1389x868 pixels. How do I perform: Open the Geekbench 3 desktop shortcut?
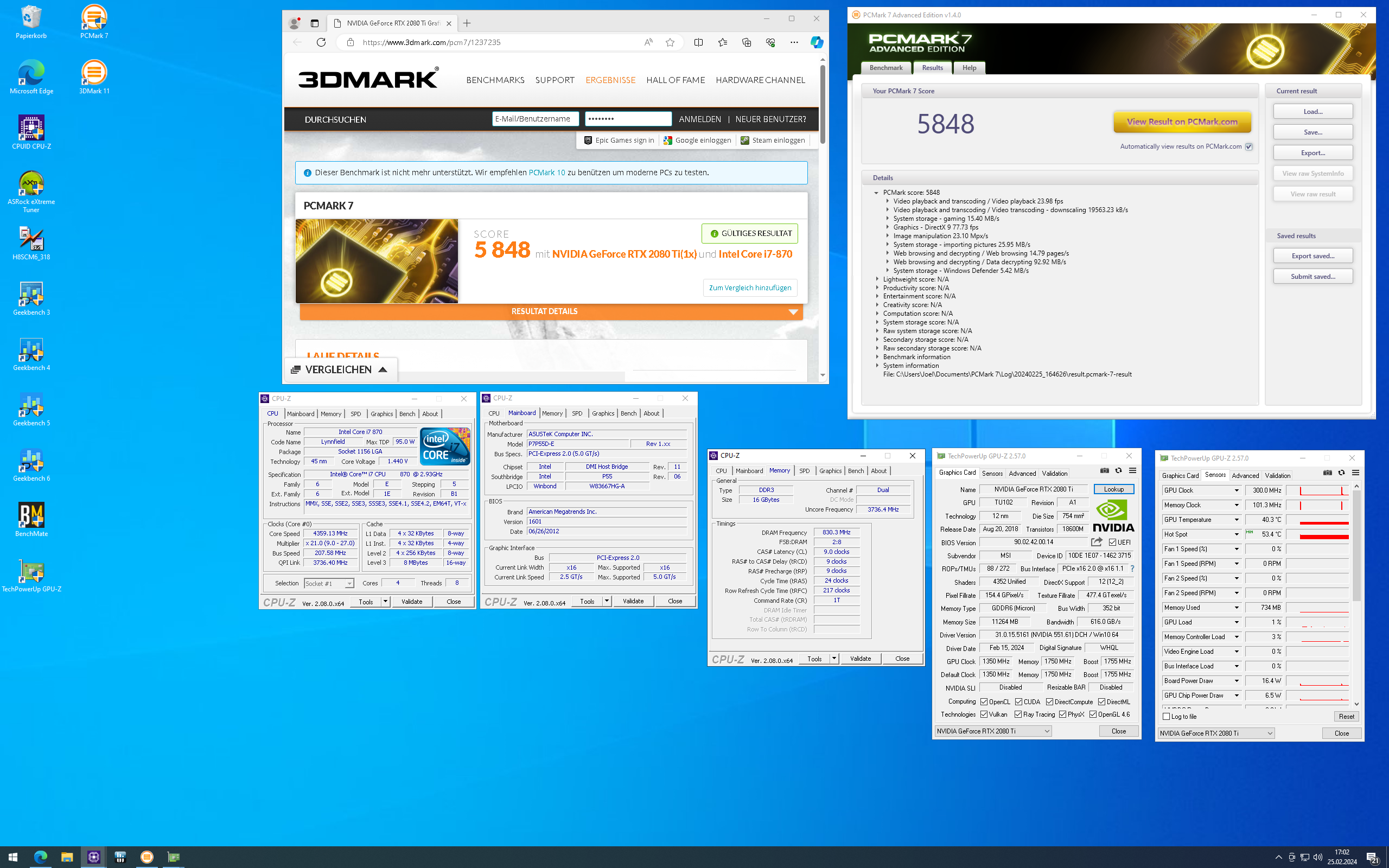pyautogui.click(x=31, y=298)
